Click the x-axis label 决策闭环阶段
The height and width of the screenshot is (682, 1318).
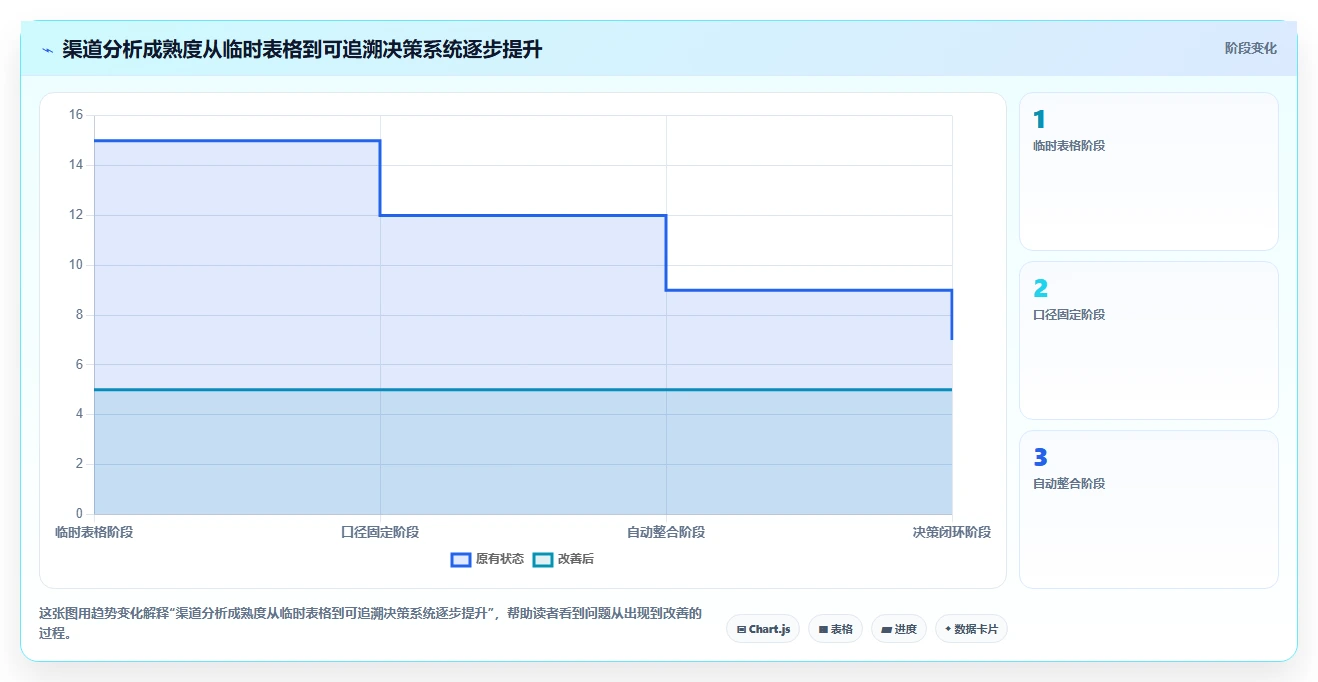pos(952,532)
